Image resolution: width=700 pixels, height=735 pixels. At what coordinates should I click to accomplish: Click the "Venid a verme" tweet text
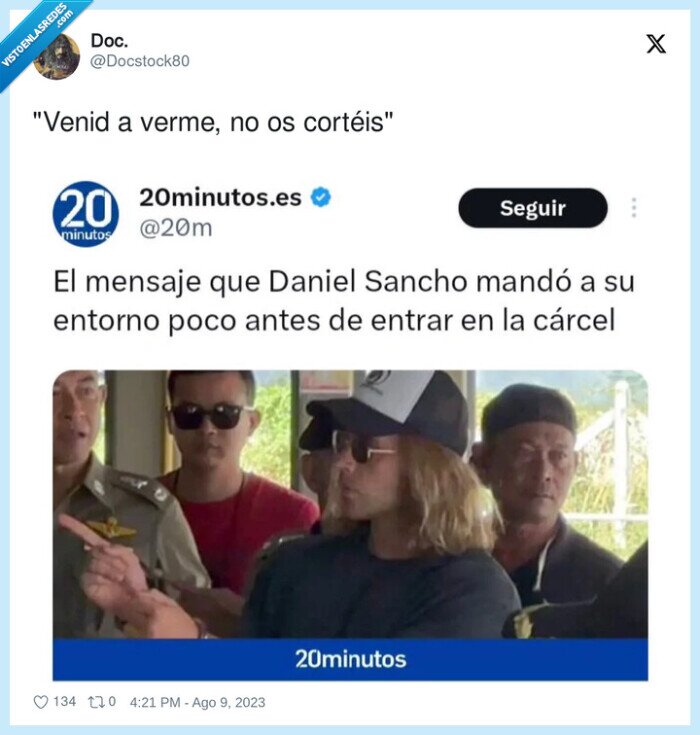[x=213, y=122]
